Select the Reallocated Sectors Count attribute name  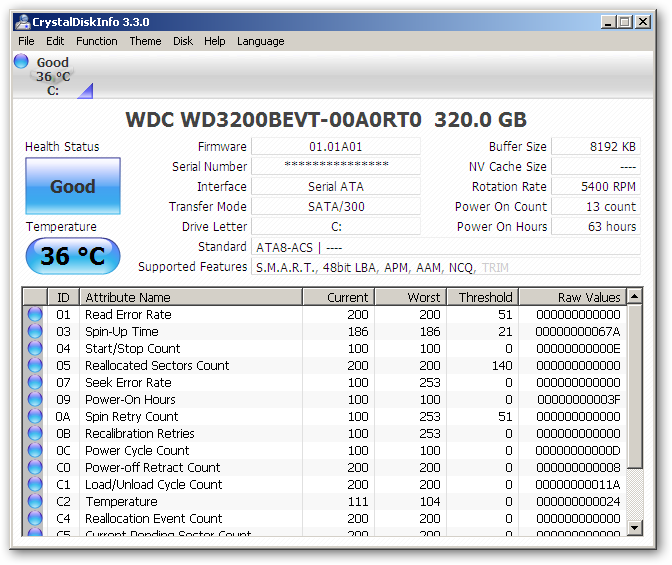coord(157,366)
